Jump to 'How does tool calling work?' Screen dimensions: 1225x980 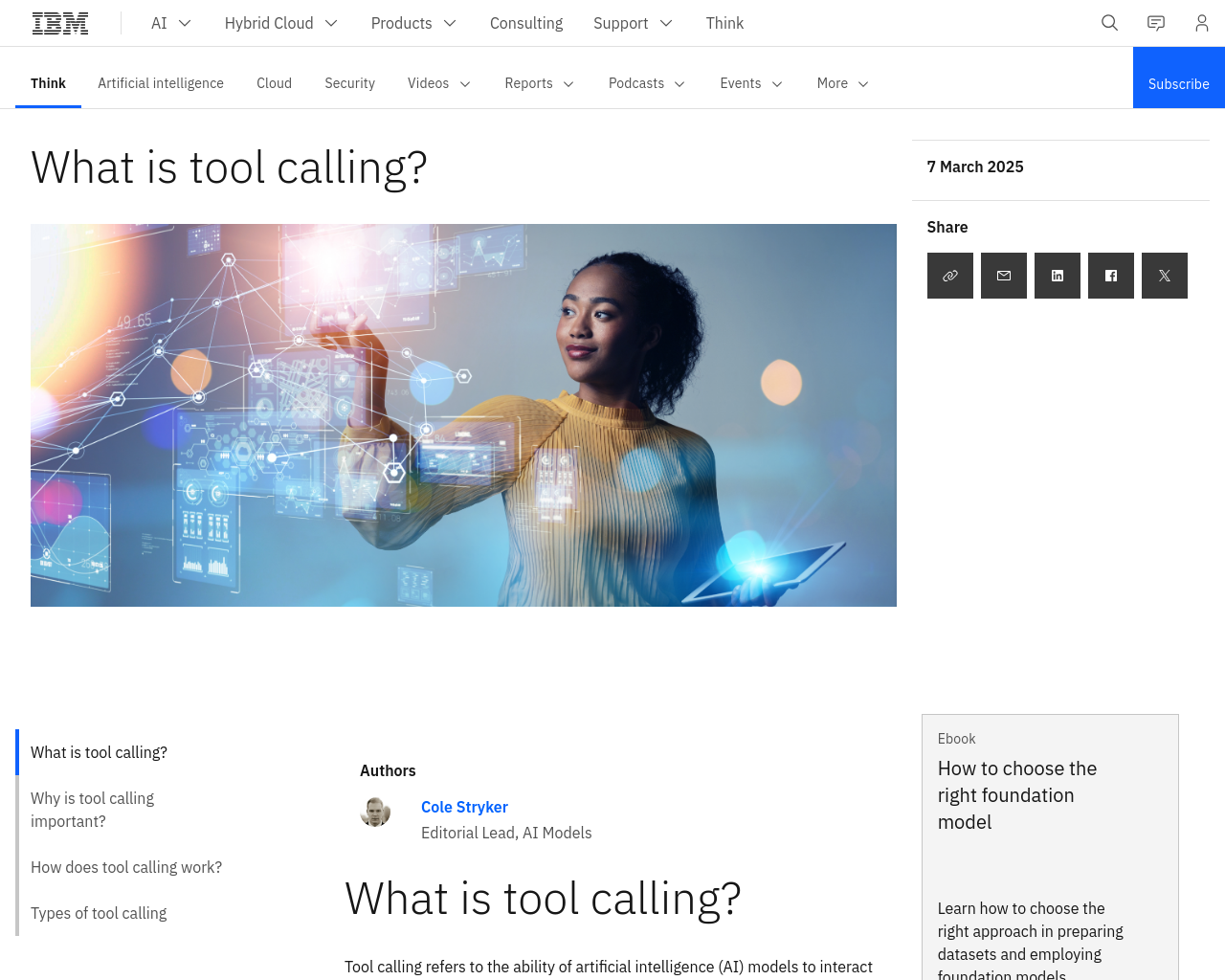point(126,867)
